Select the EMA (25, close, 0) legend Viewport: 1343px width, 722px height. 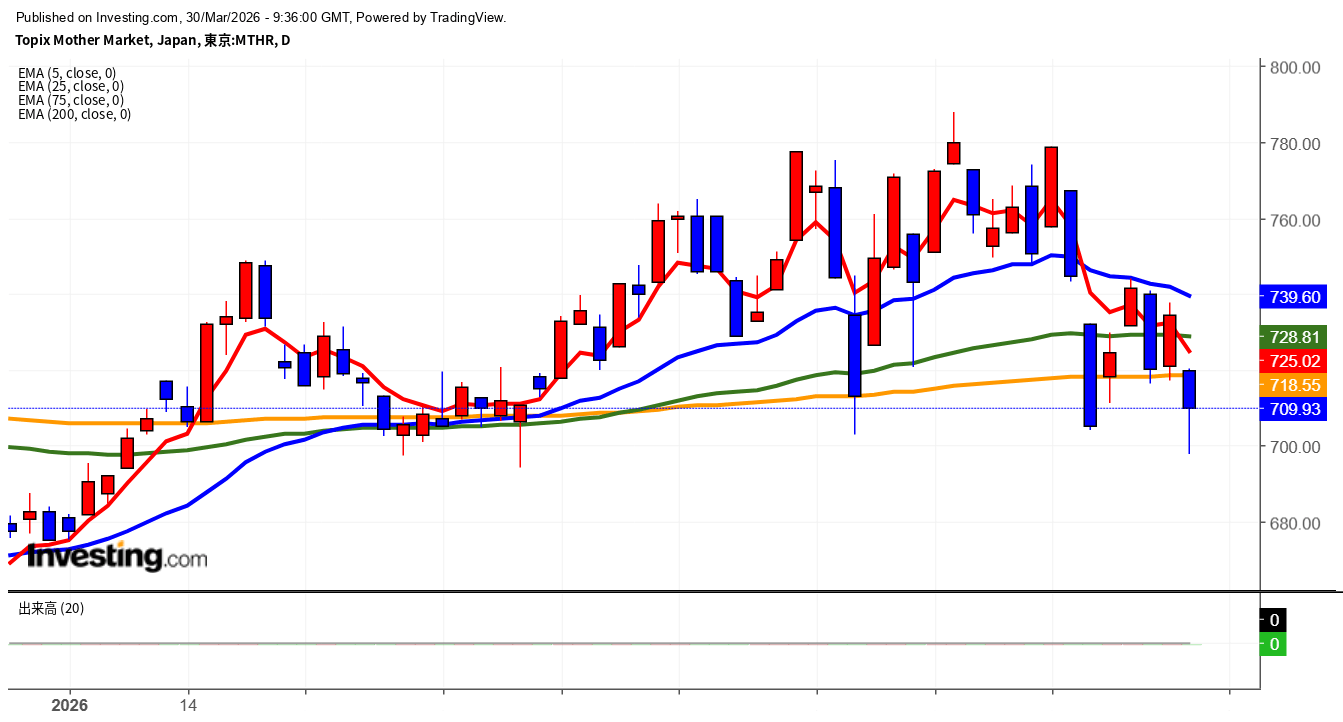tap(71, 87)
